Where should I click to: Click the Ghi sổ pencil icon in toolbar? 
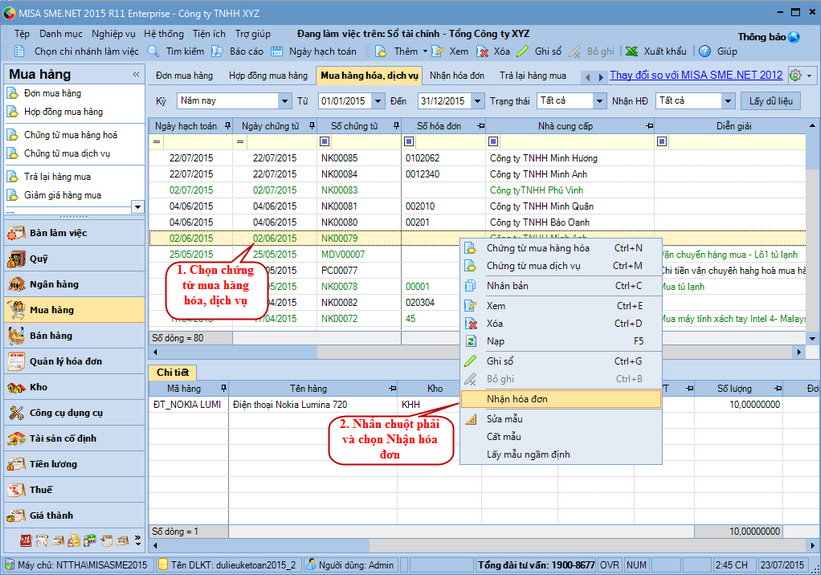pos(523,51)
